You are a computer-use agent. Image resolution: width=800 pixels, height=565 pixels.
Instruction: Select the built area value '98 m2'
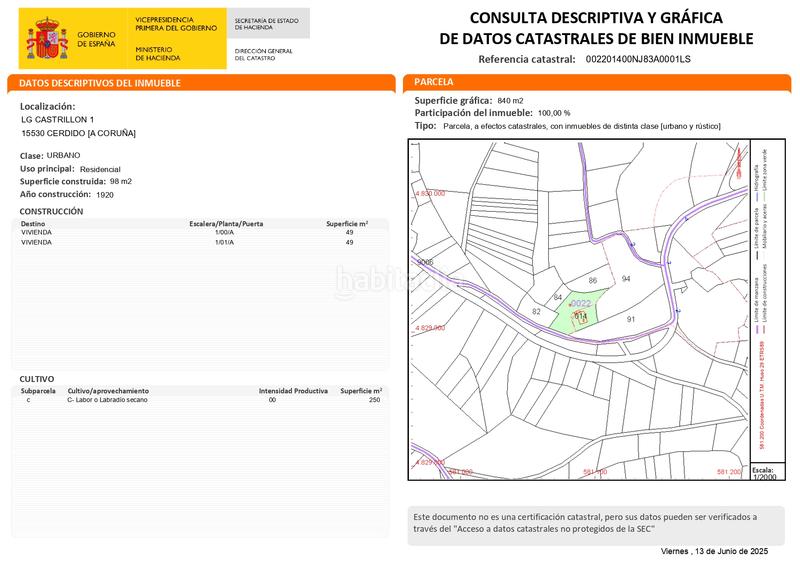[x=121, y=181]
